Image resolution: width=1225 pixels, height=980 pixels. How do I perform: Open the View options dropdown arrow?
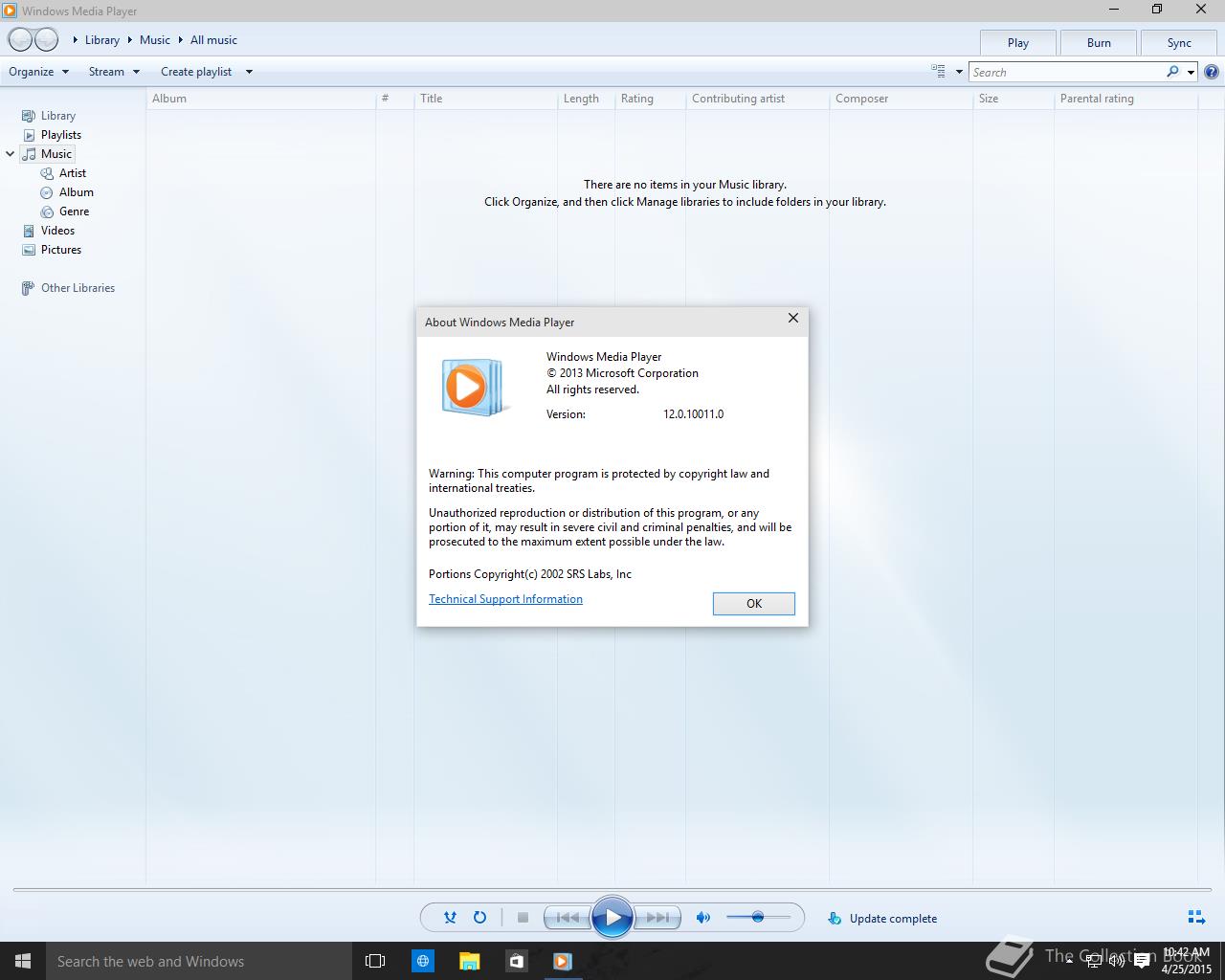pos(959,72)
